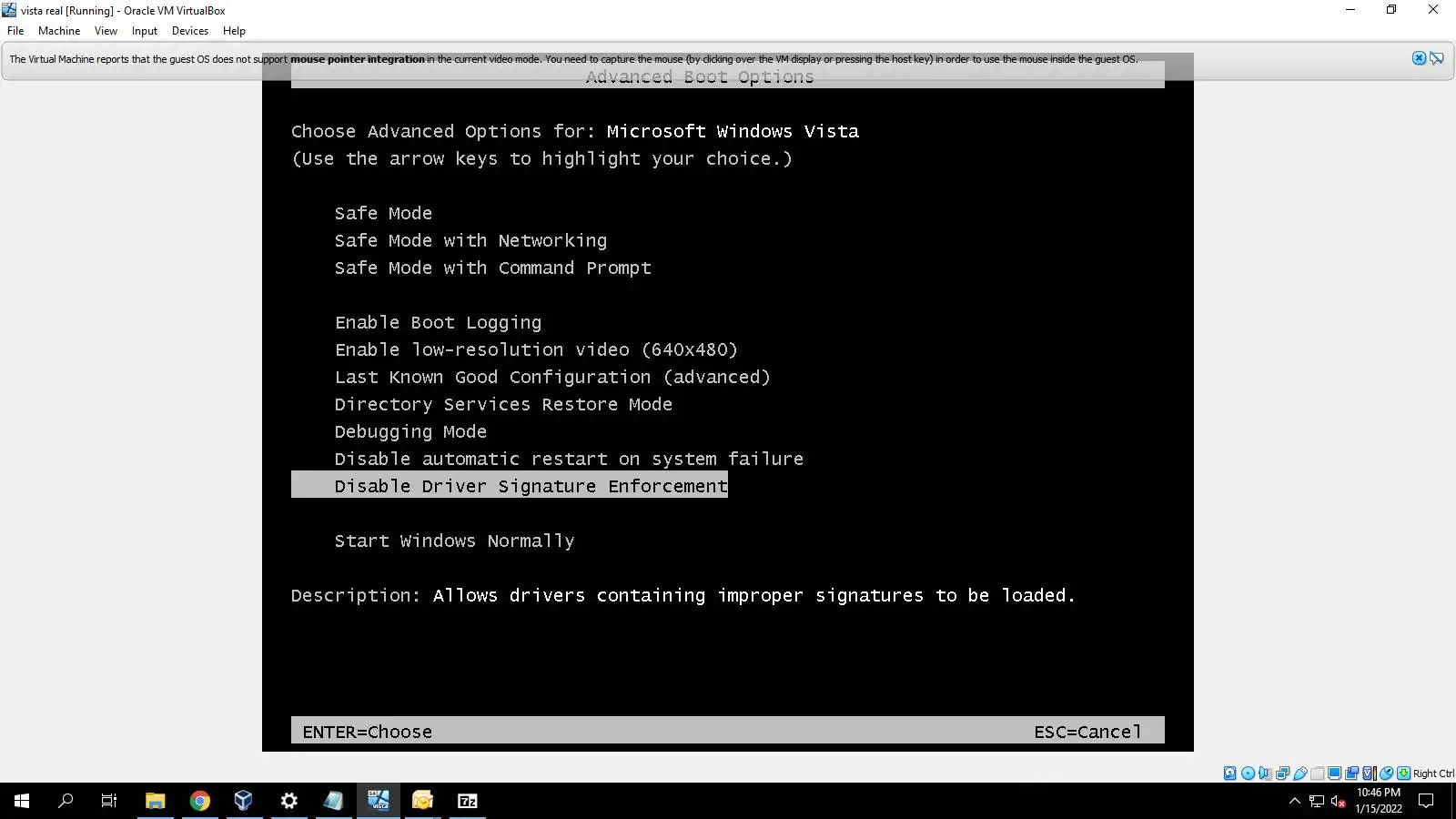Open Settings gear from the taskbar
This screenshot has height=819, width=1456.
(289, 801)
